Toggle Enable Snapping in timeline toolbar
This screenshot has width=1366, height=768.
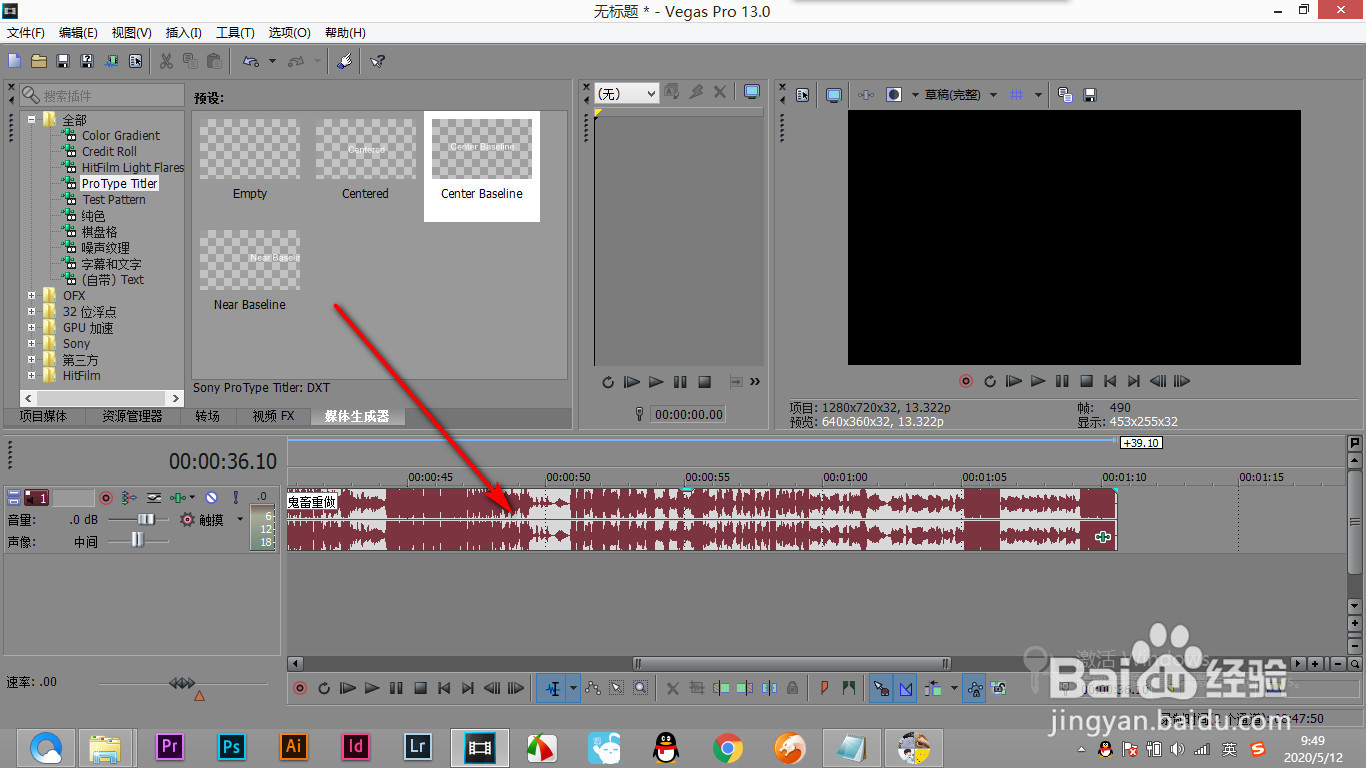881,688
